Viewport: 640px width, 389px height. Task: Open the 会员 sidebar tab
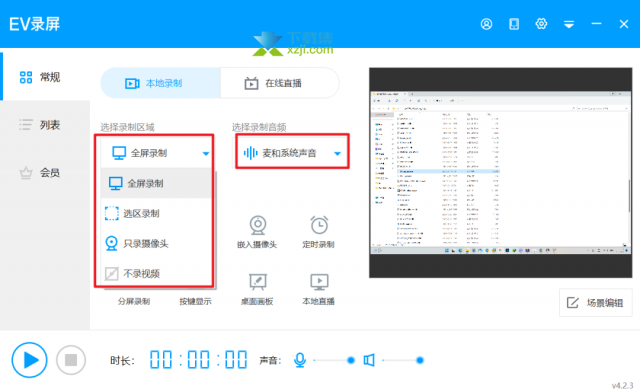point(45,173)
